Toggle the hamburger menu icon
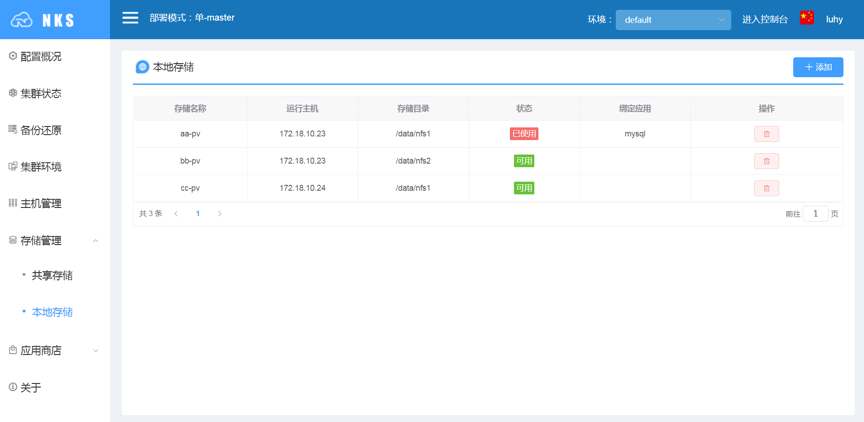 [x=130, y=18]
